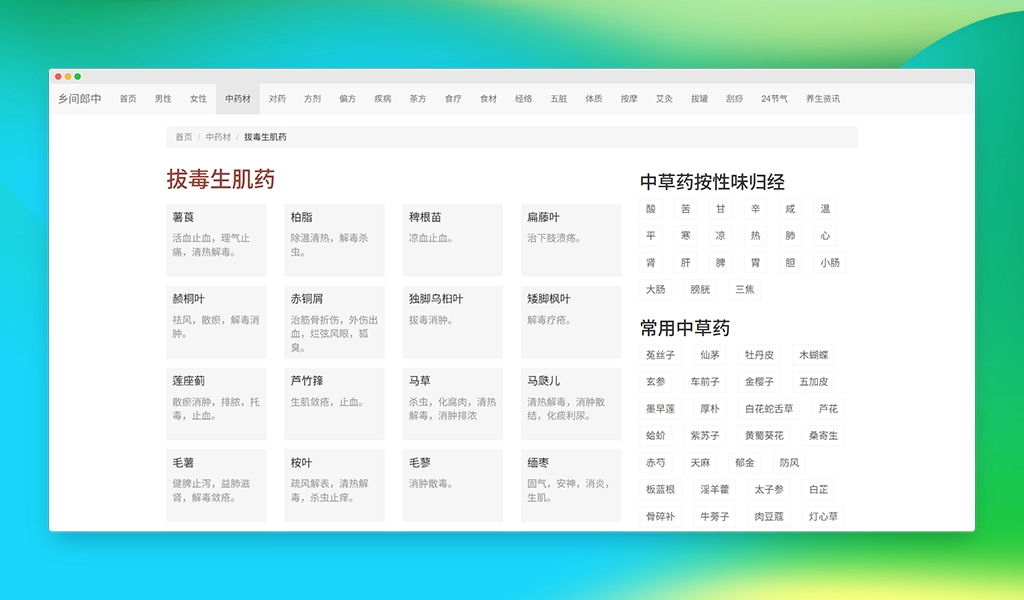The height and width of the screenshot is (600, 1024).
Task: Open the 乡间郎中 site logo link
Action: click(80, 99)
